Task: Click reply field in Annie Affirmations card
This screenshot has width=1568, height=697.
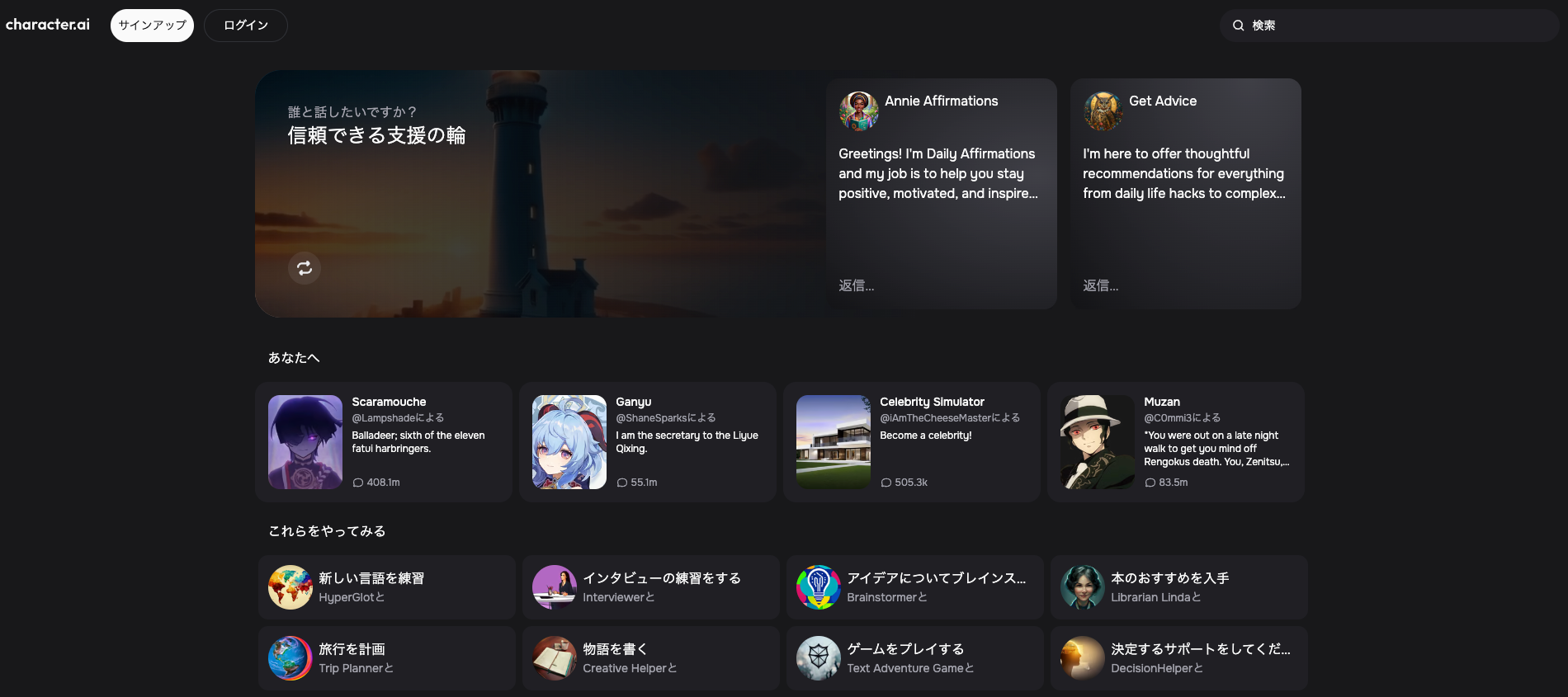Action: [x=941, y=285]
